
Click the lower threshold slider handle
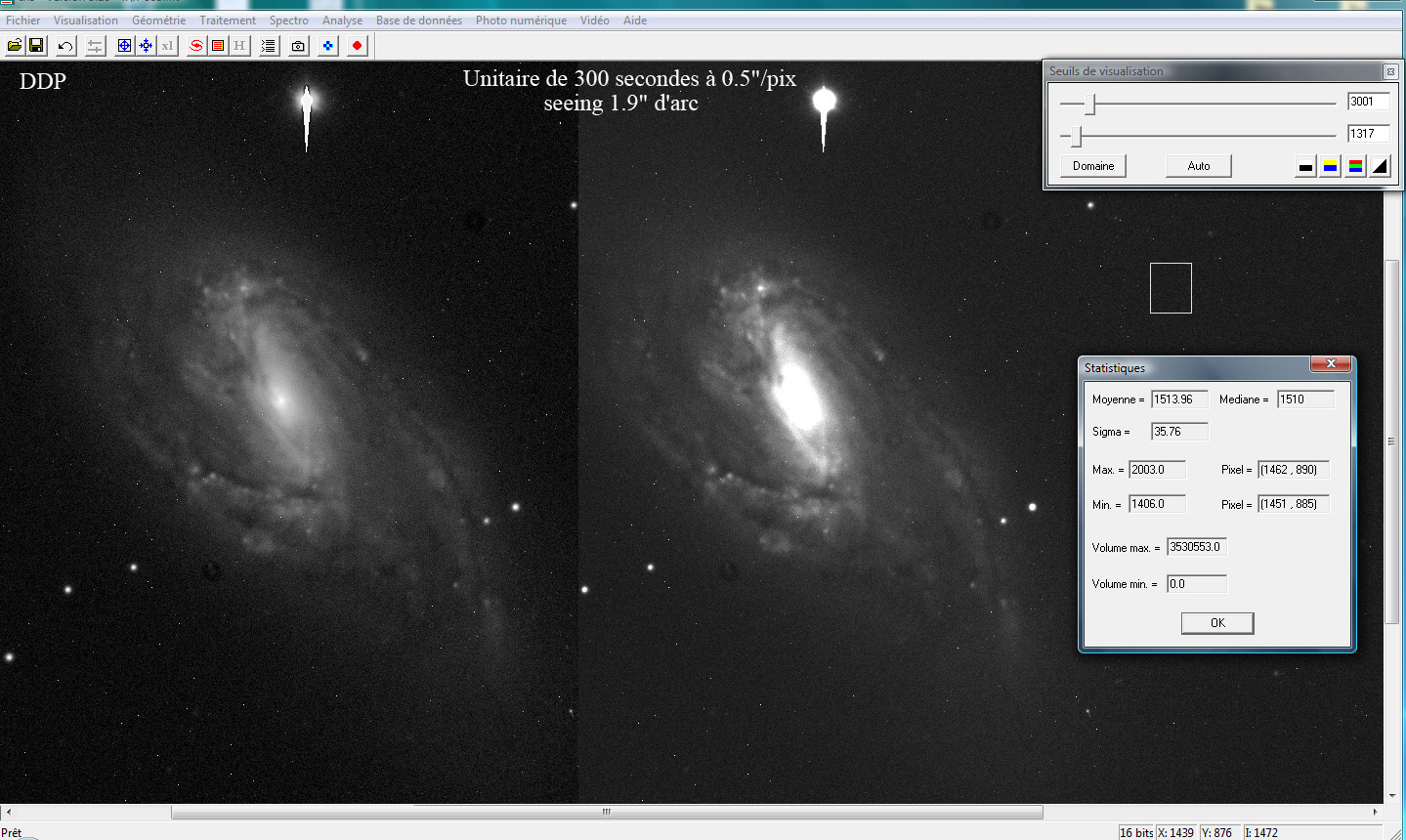pos(1077,136)
